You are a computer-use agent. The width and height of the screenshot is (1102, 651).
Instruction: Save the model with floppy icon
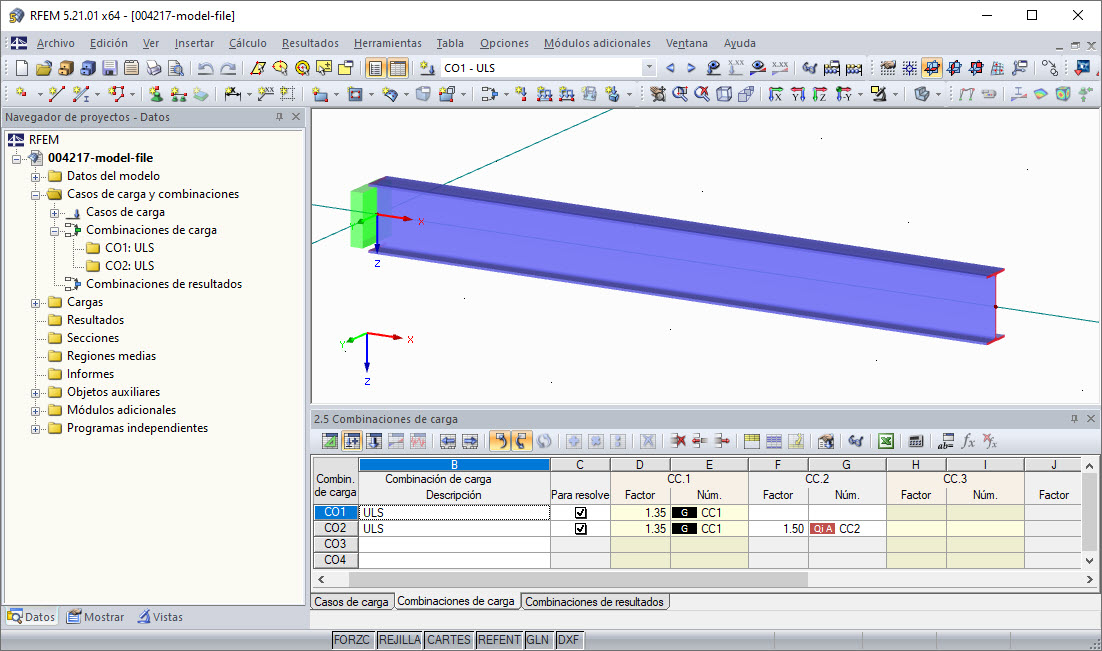[110, 68]
